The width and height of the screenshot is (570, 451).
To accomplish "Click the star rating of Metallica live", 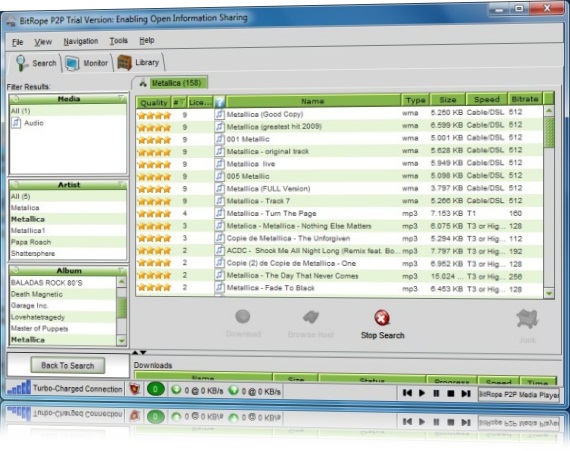I will [x=154, y=165].
